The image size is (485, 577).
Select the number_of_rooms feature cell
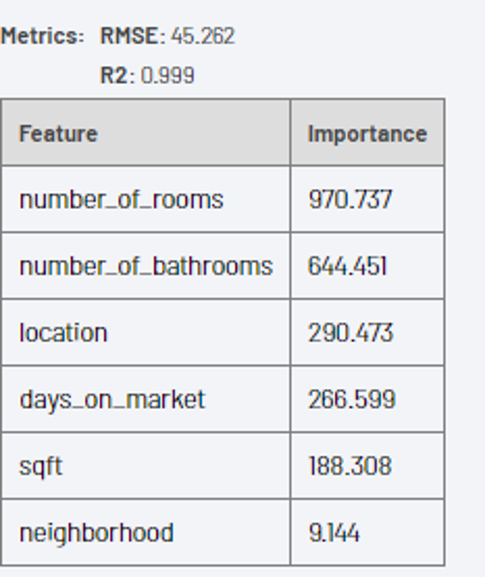(146, 199)
